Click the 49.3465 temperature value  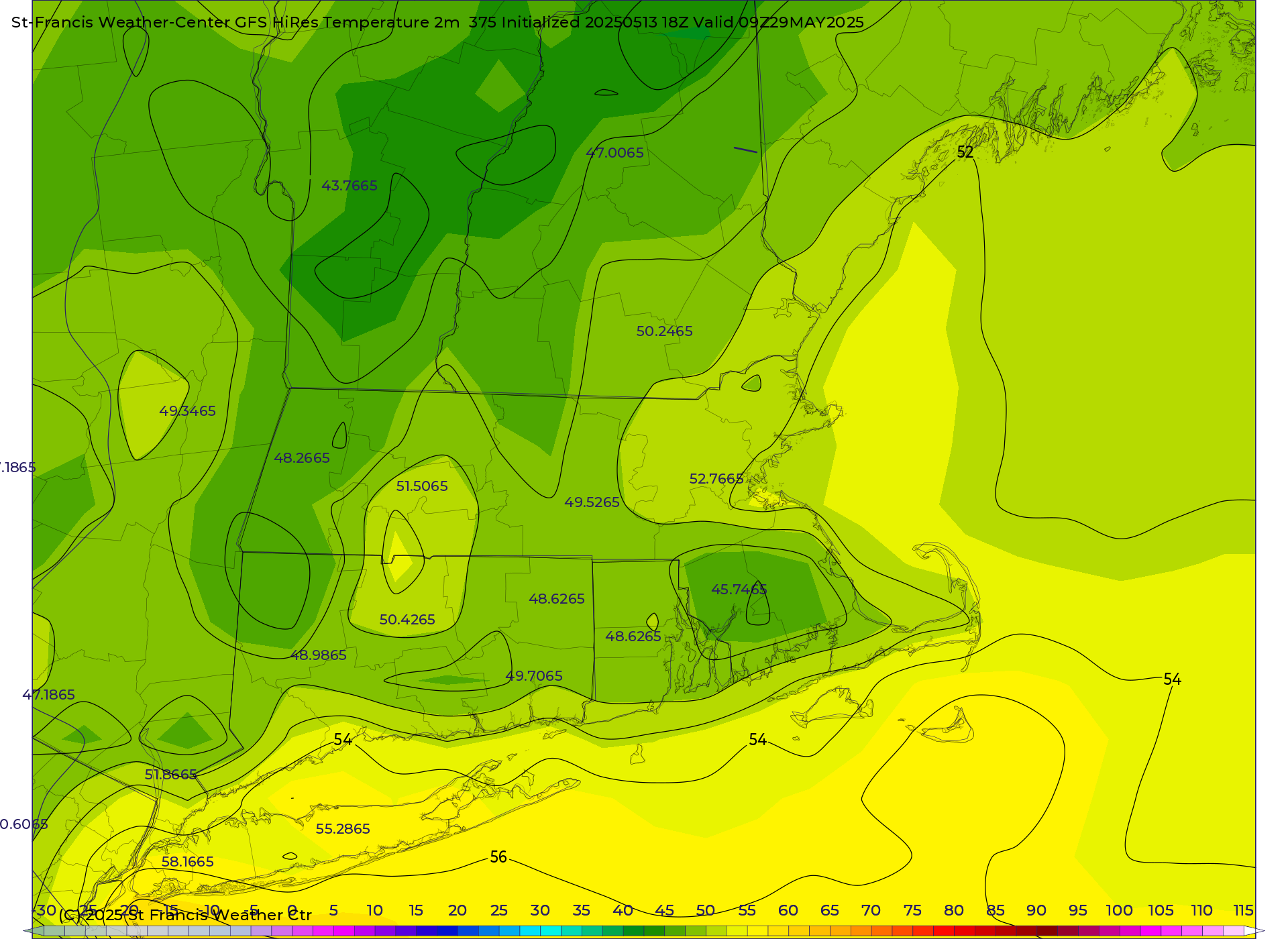coord(188,411)
